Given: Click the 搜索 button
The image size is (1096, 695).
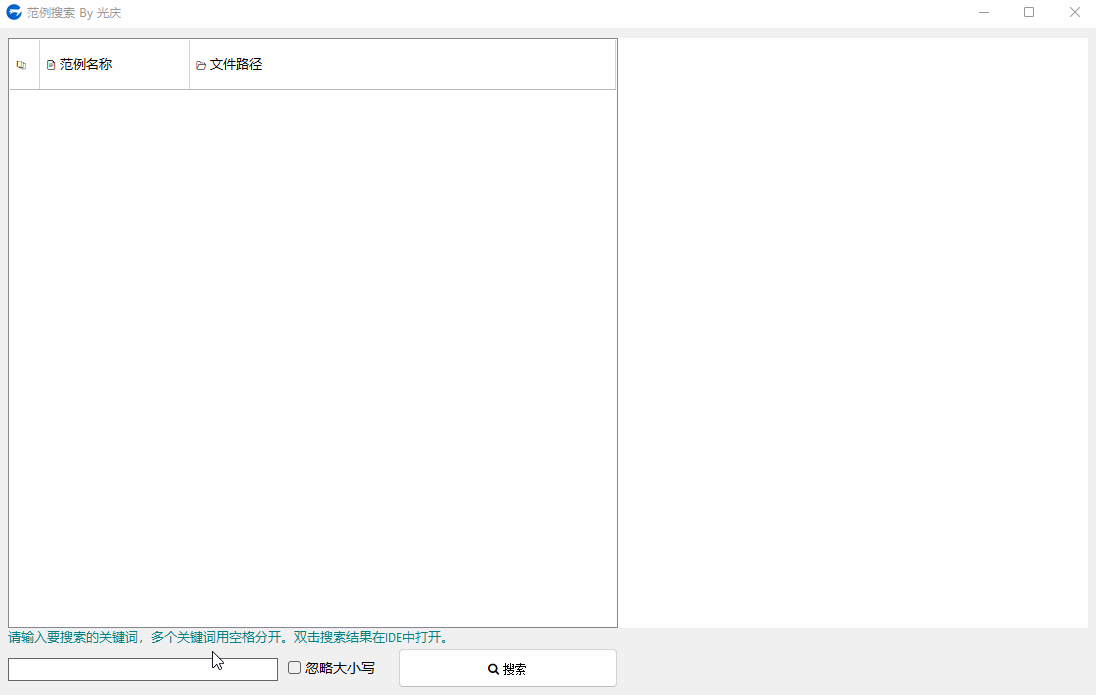Looking at the screenshot, I should [507, 668].
